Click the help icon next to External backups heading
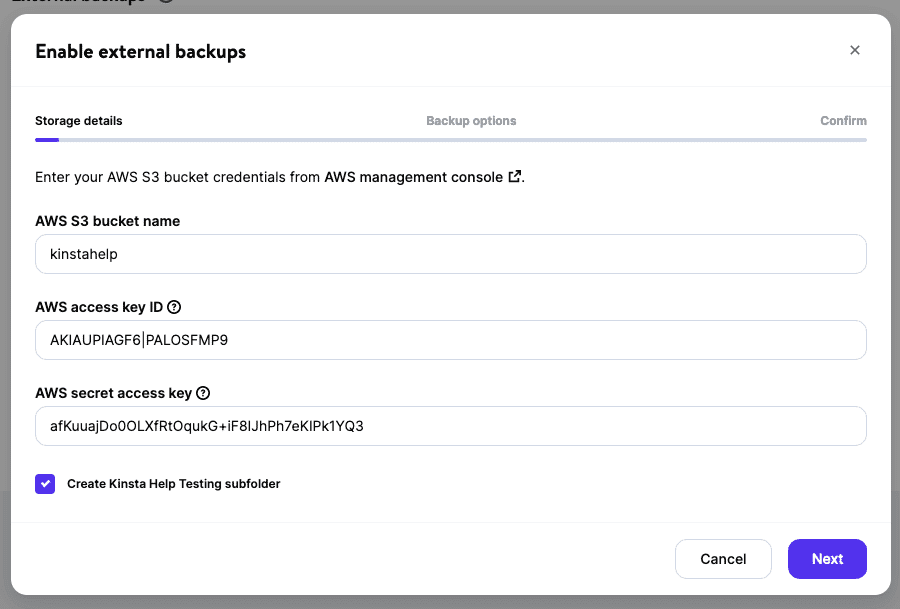The width and height of the screenshot is (900, 609). pos(164,3)
